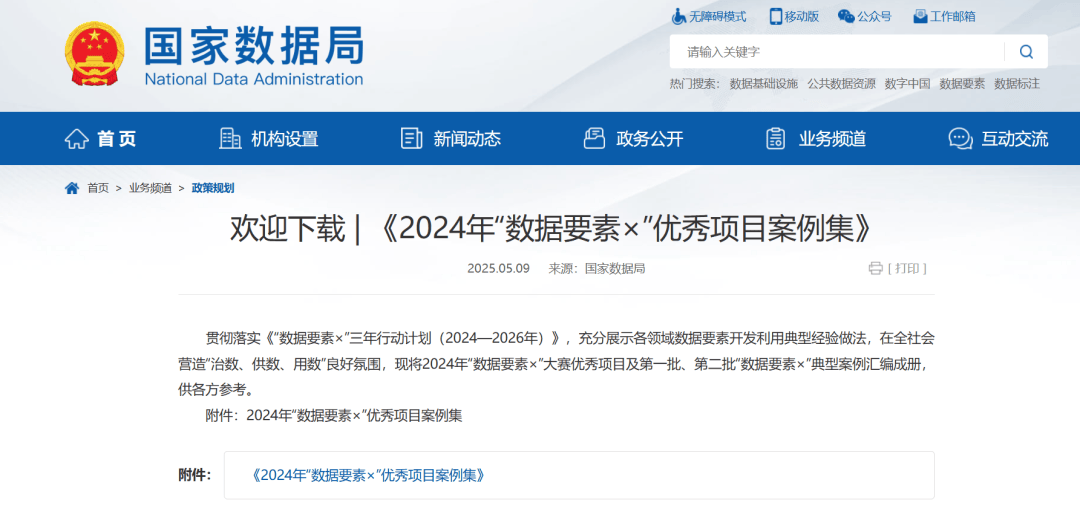Click the 移动版 link

pos(802,17)
